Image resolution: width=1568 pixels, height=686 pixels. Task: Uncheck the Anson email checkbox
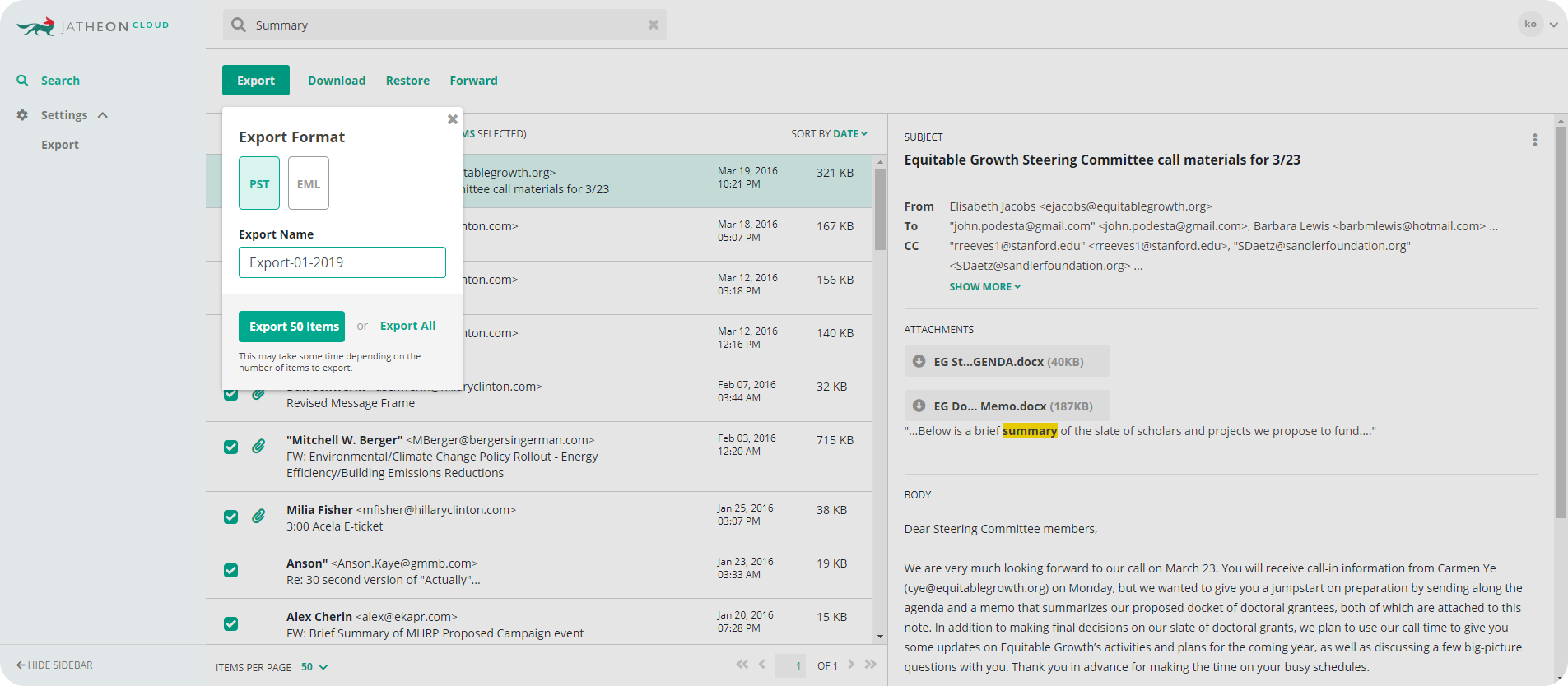231,570
